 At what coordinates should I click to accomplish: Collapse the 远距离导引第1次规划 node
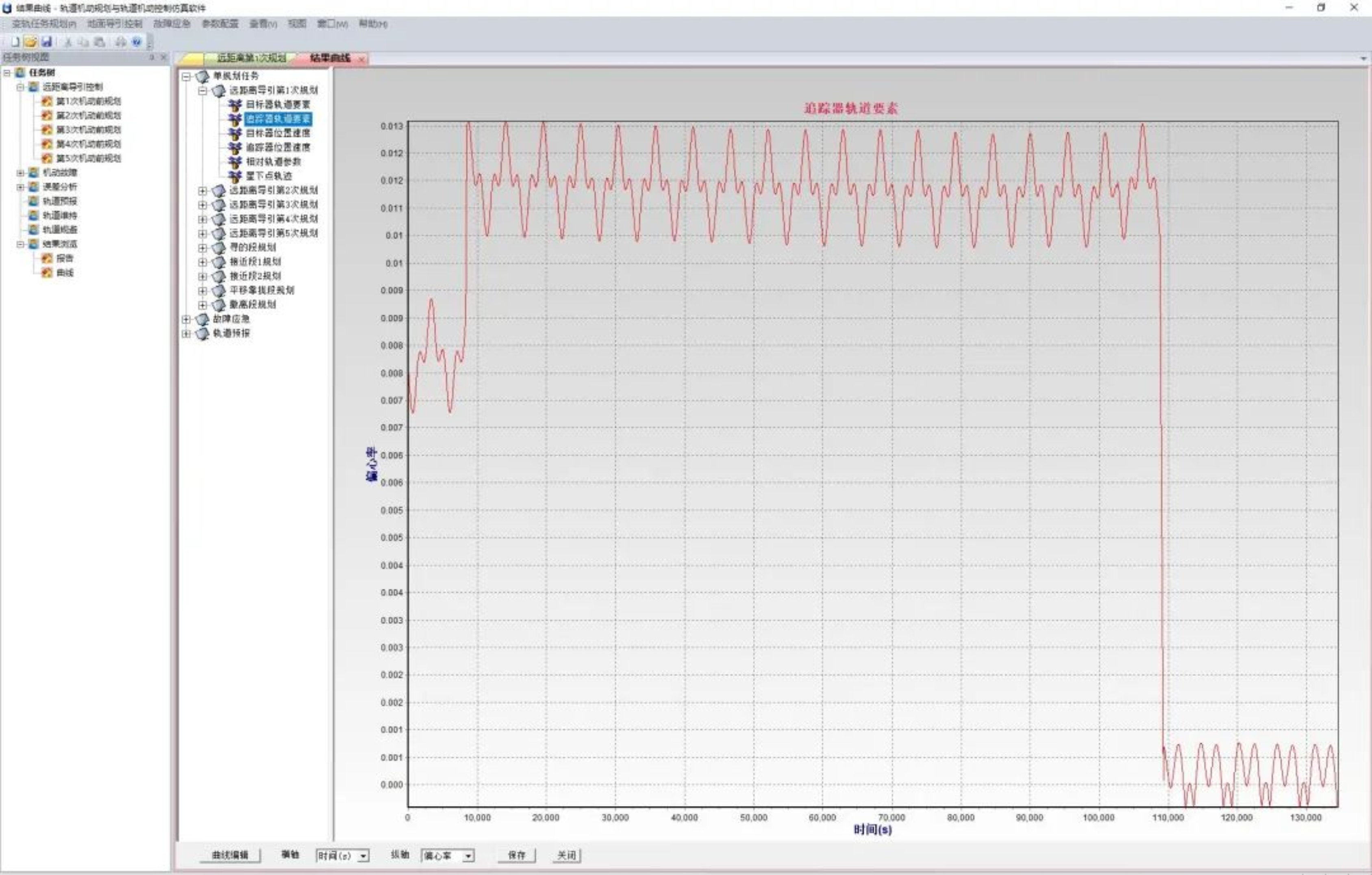click(x=202, y=91)
